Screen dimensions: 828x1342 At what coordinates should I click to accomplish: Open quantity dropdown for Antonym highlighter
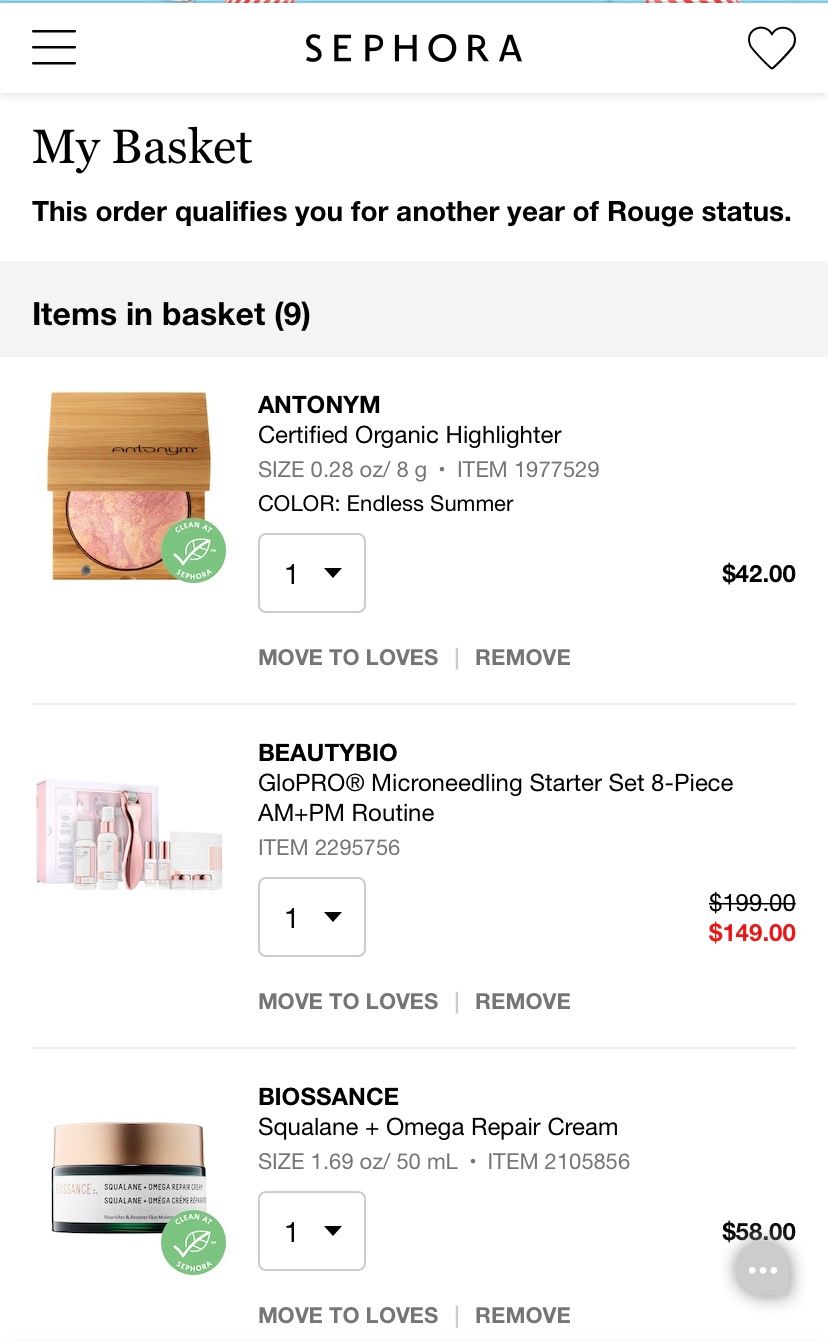pyautogui.click(x=311, y=573)
